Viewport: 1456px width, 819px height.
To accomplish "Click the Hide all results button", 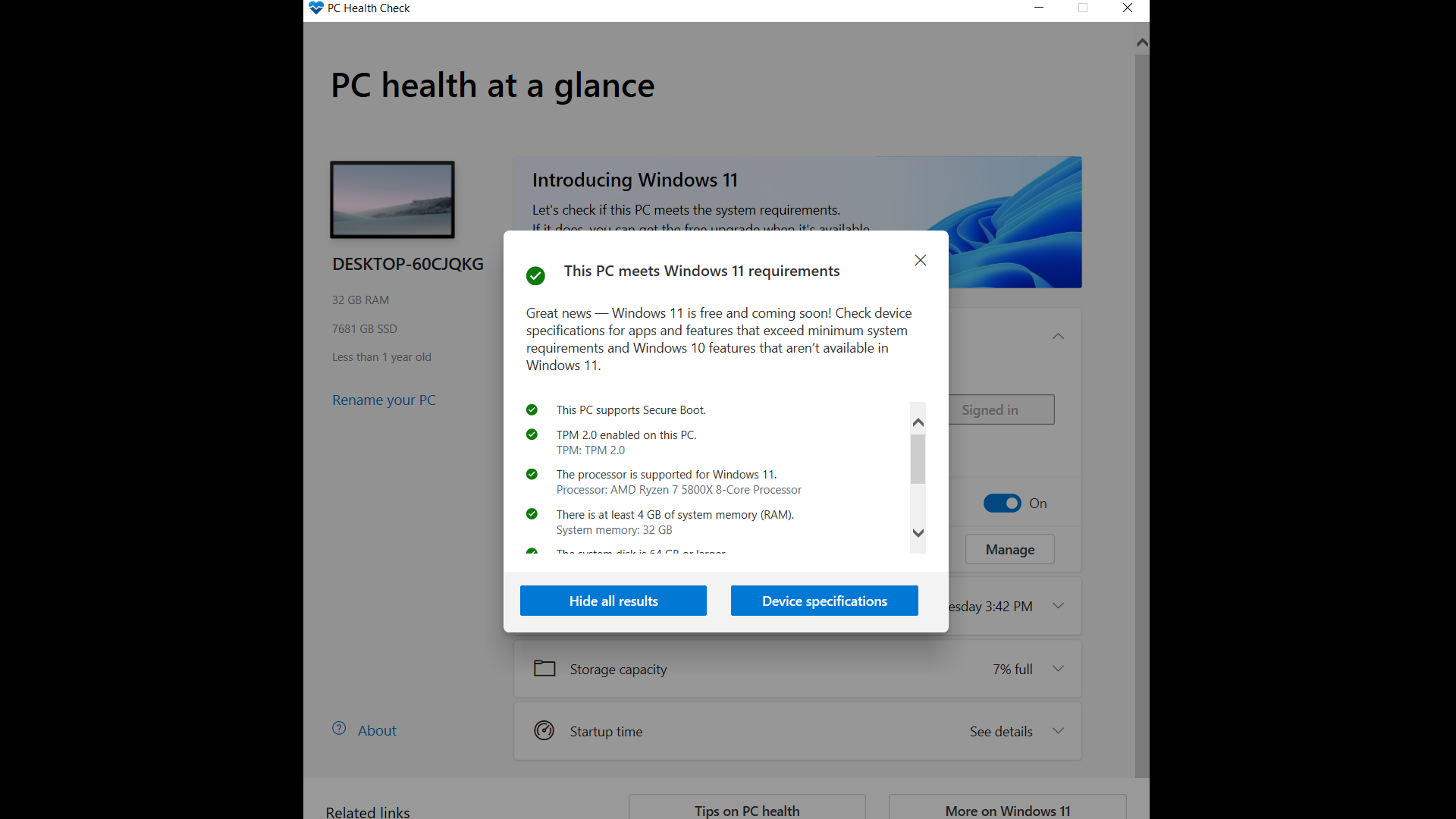I will tap(613, 600).
